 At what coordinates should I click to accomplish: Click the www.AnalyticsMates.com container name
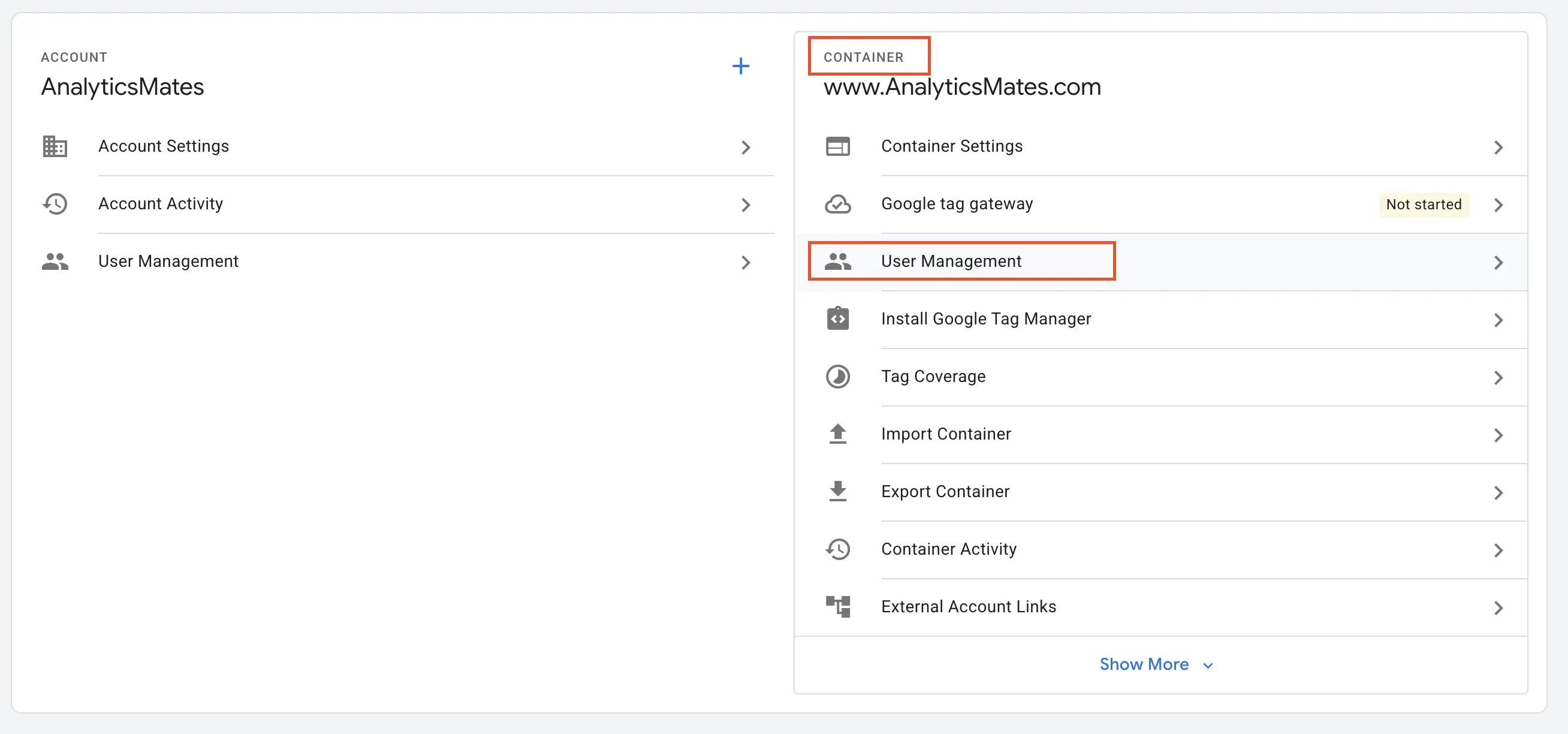[962, 86]
